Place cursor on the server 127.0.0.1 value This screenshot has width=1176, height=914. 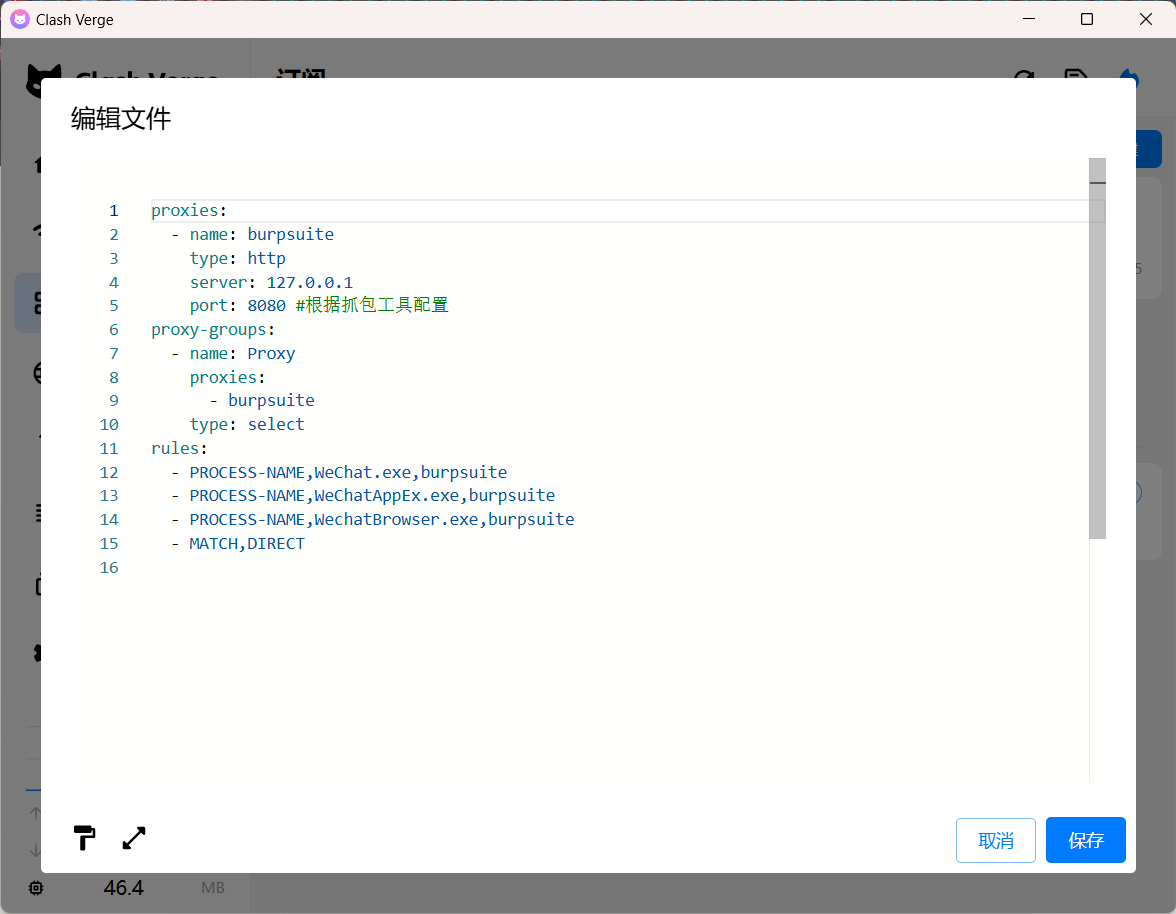(309, 282)
